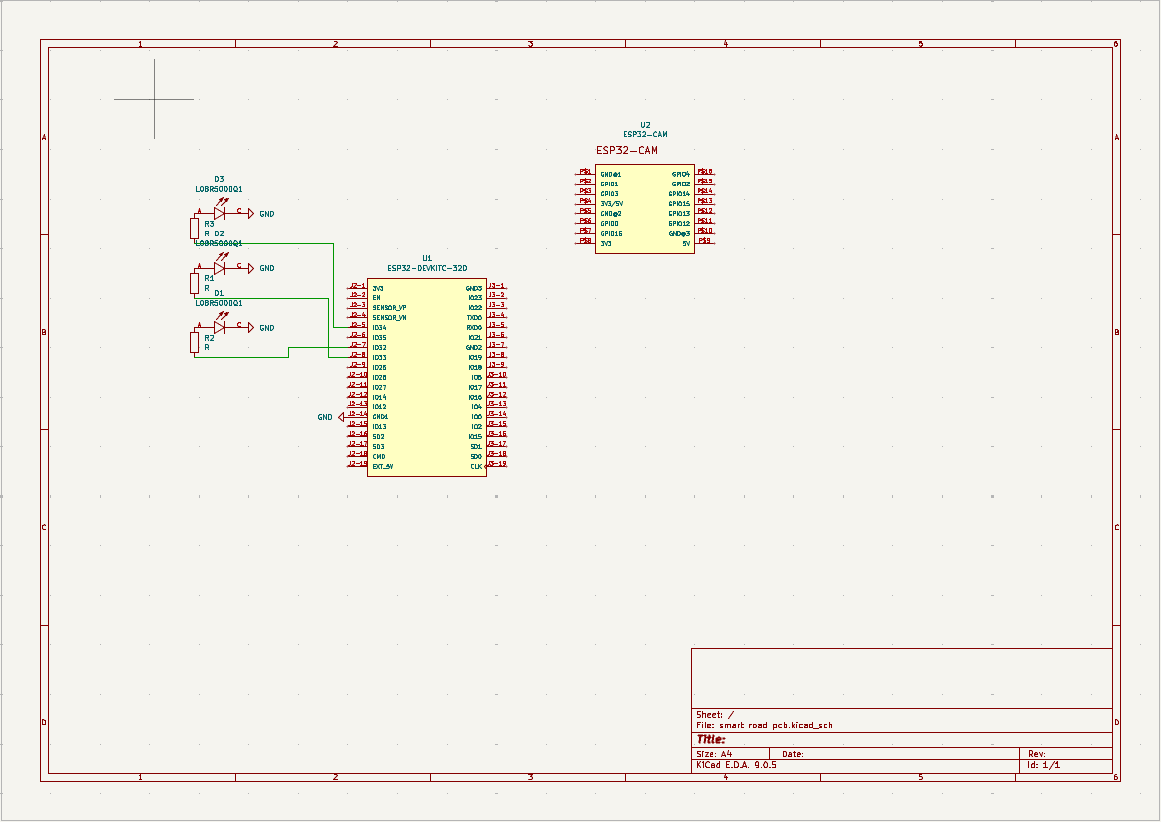Select resistor R1 symbol
This screenshot has width=1161, height=822.
pos(195,283)
